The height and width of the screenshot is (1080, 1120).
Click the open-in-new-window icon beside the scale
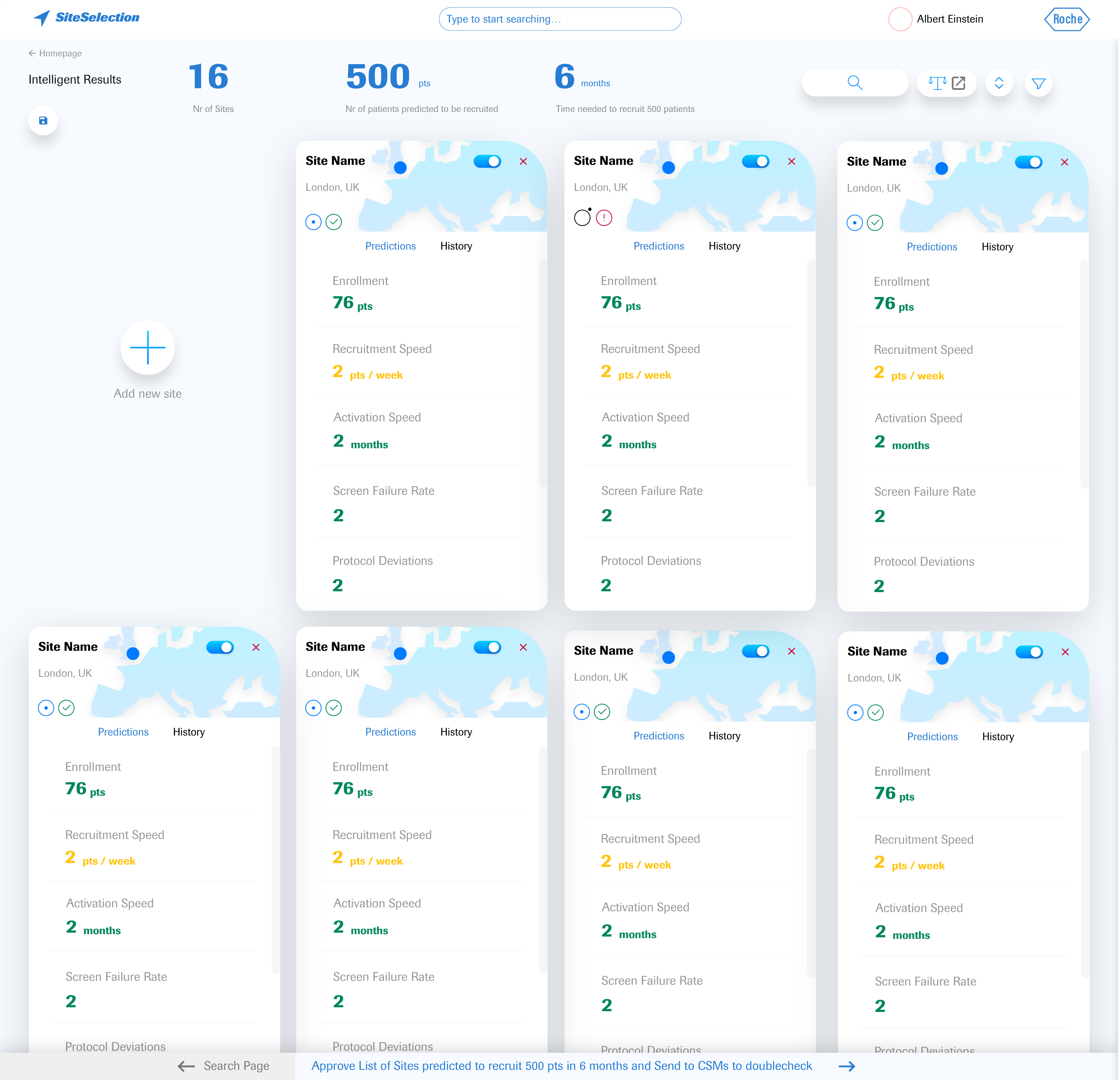(x=958, y=83)
